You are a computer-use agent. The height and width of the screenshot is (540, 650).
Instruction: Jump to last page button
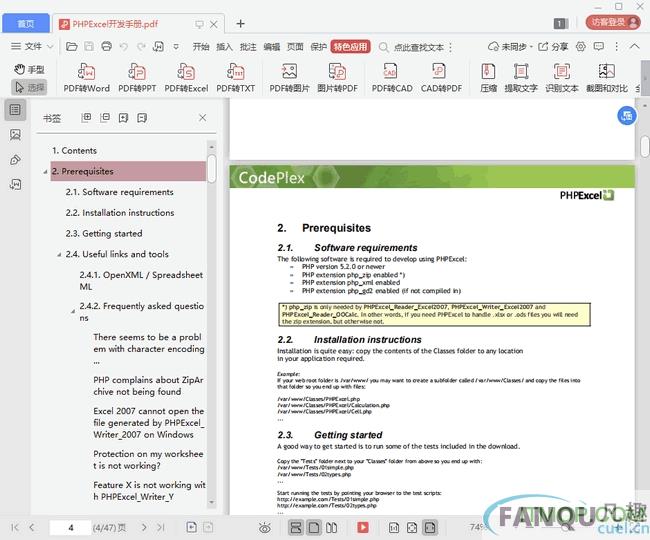[161, 527]
